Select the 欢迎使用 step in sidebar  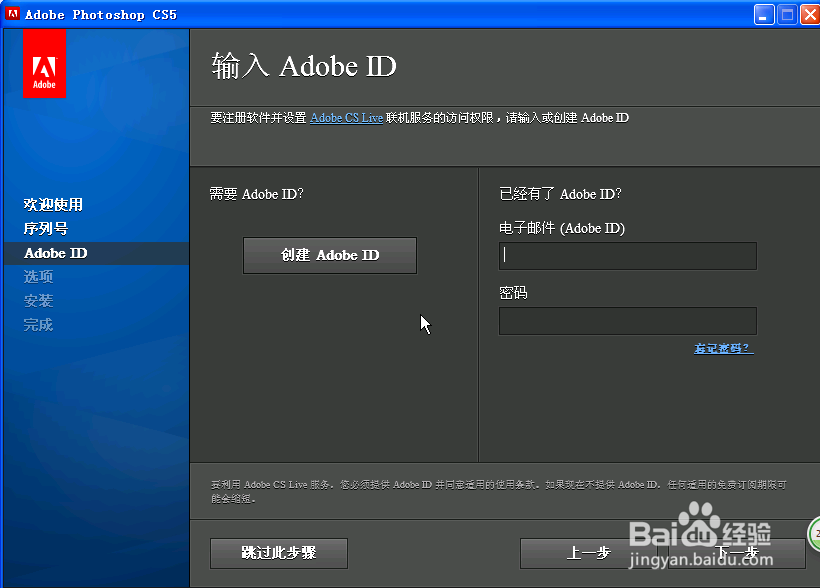point(53,205)
